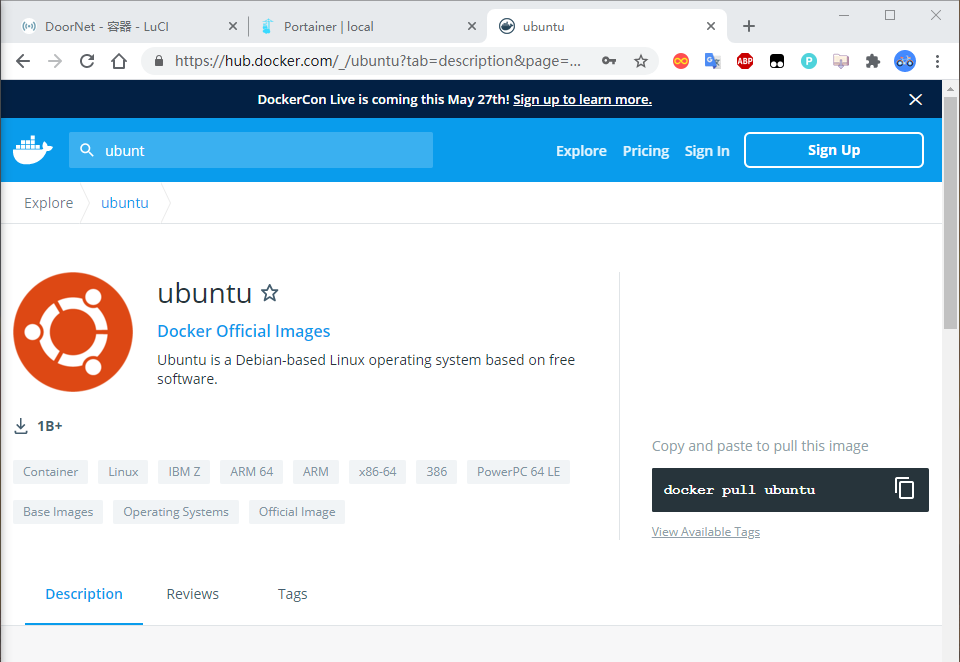Open a new browser tab
Viewport: 960px width, 662px height.
coord(748,26)
